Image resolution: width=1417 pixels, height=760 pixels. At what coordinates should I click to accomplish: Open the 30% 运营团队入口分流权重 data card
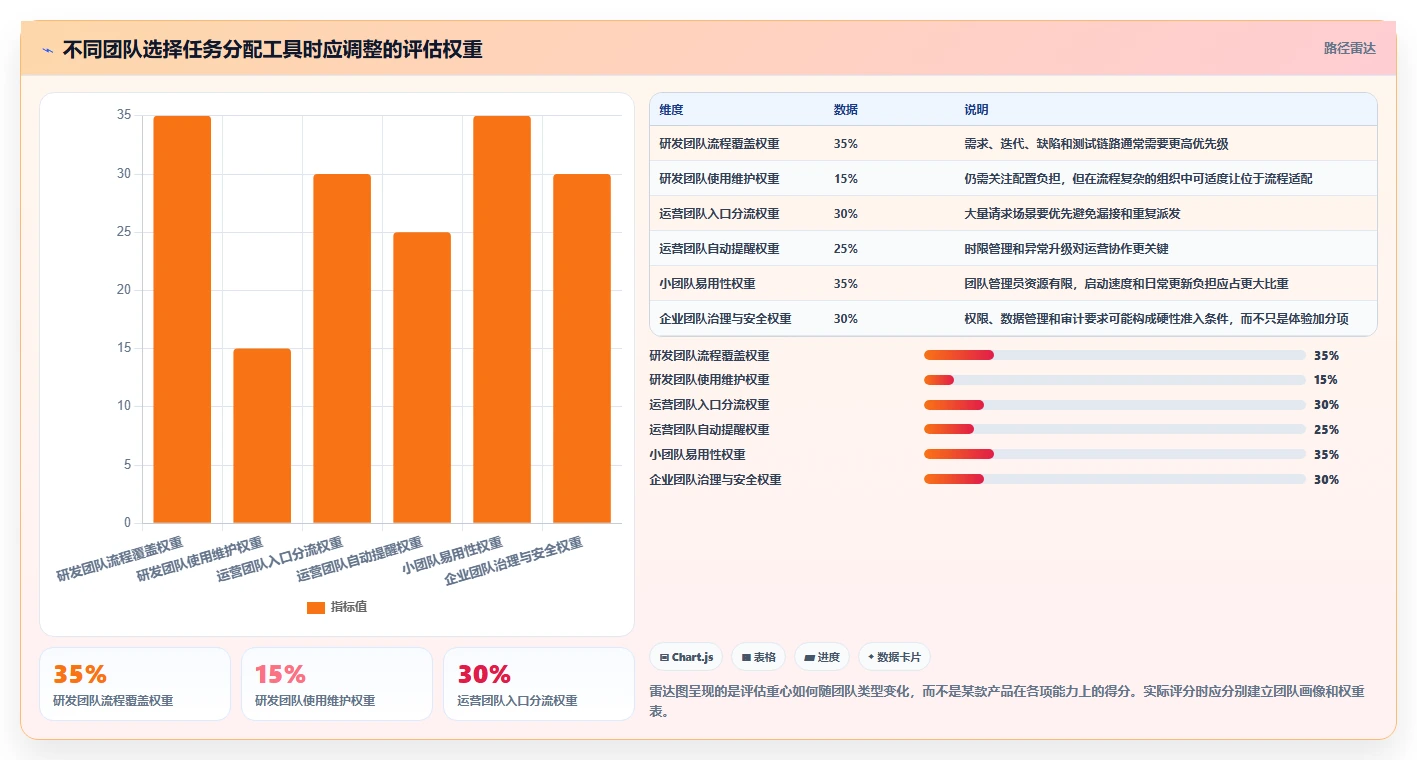coord(539,684)
